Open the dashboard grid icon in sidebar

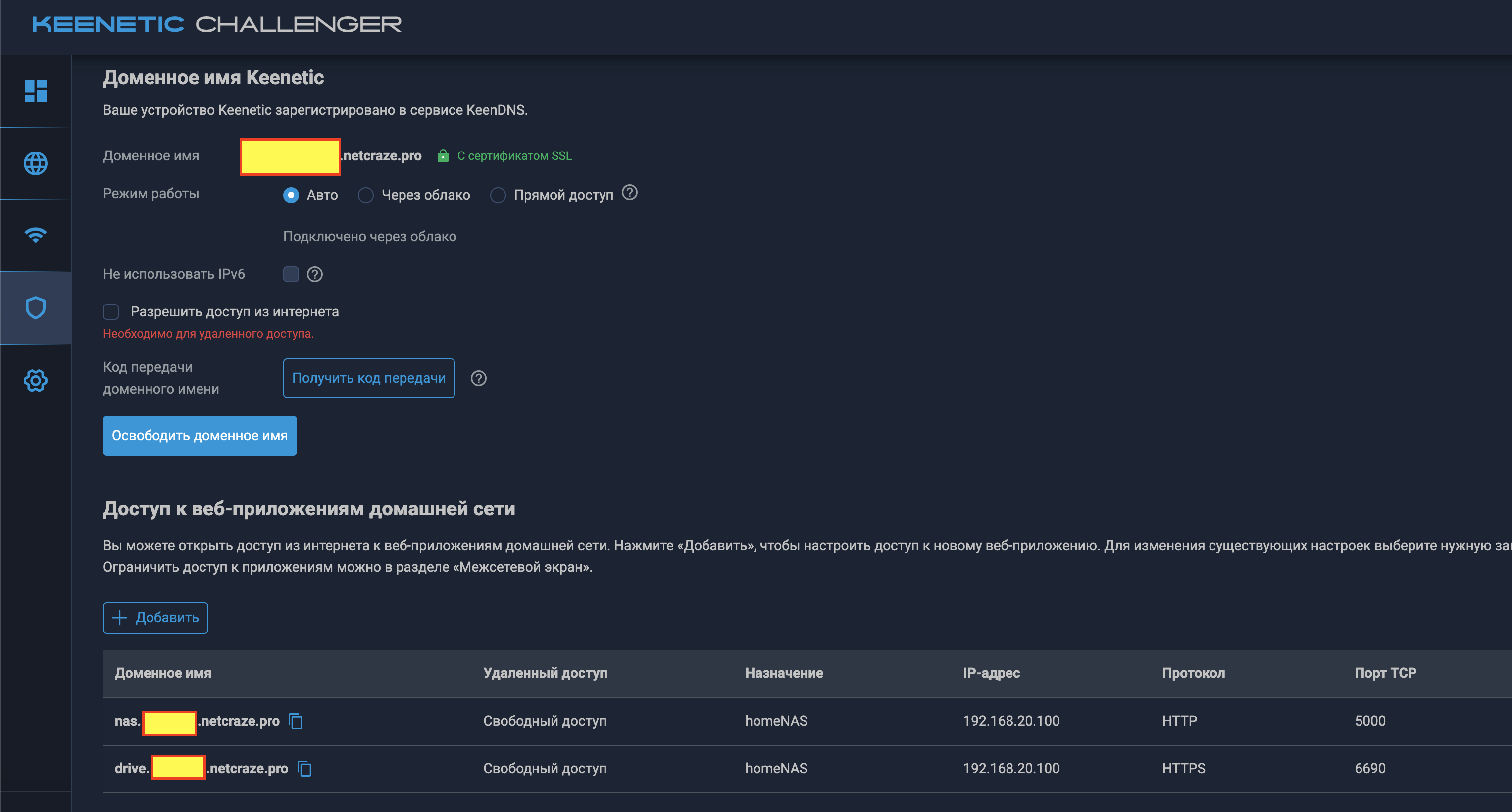point(35,91)
